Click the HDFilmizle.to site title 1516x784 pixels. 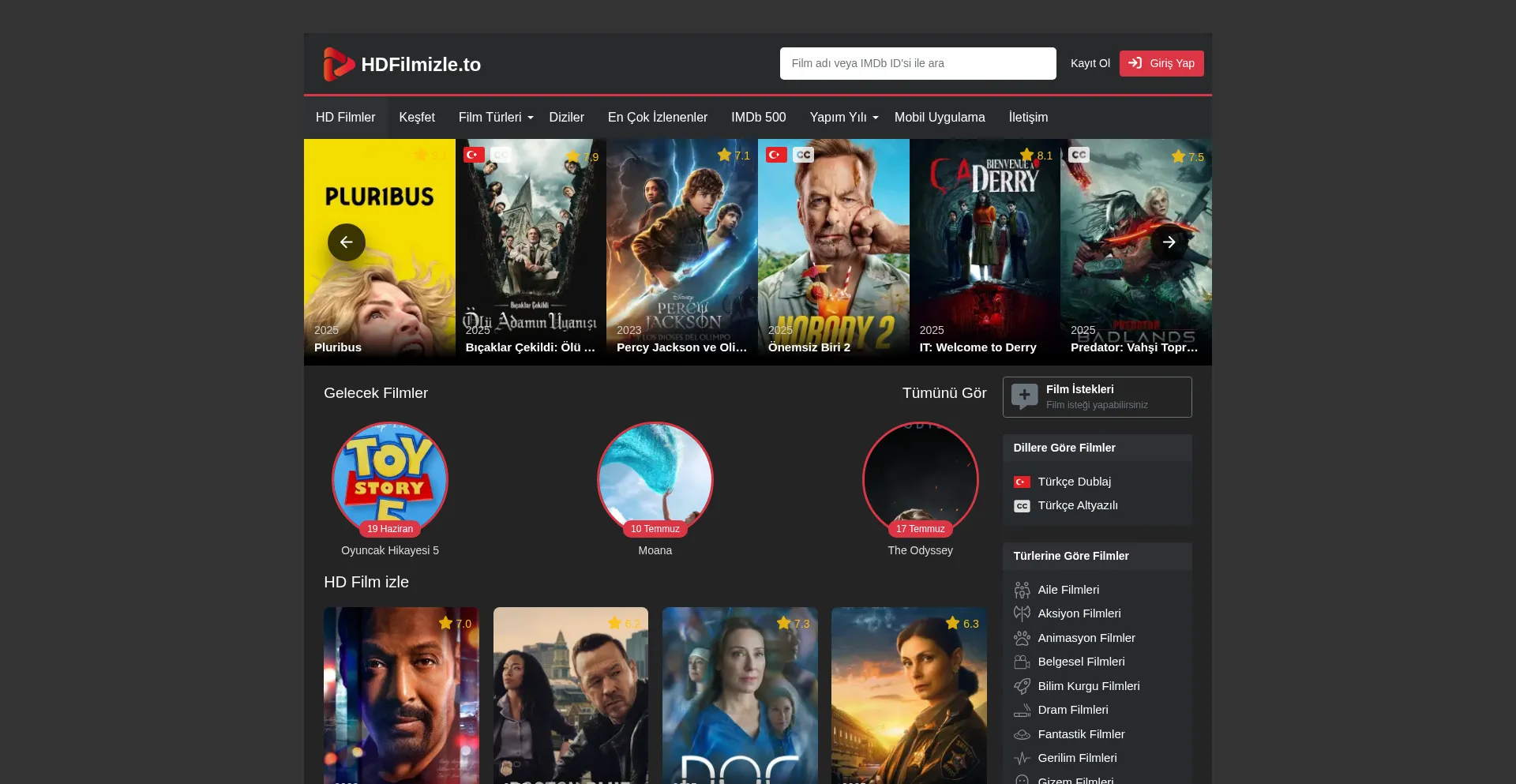tap(421, 65)
